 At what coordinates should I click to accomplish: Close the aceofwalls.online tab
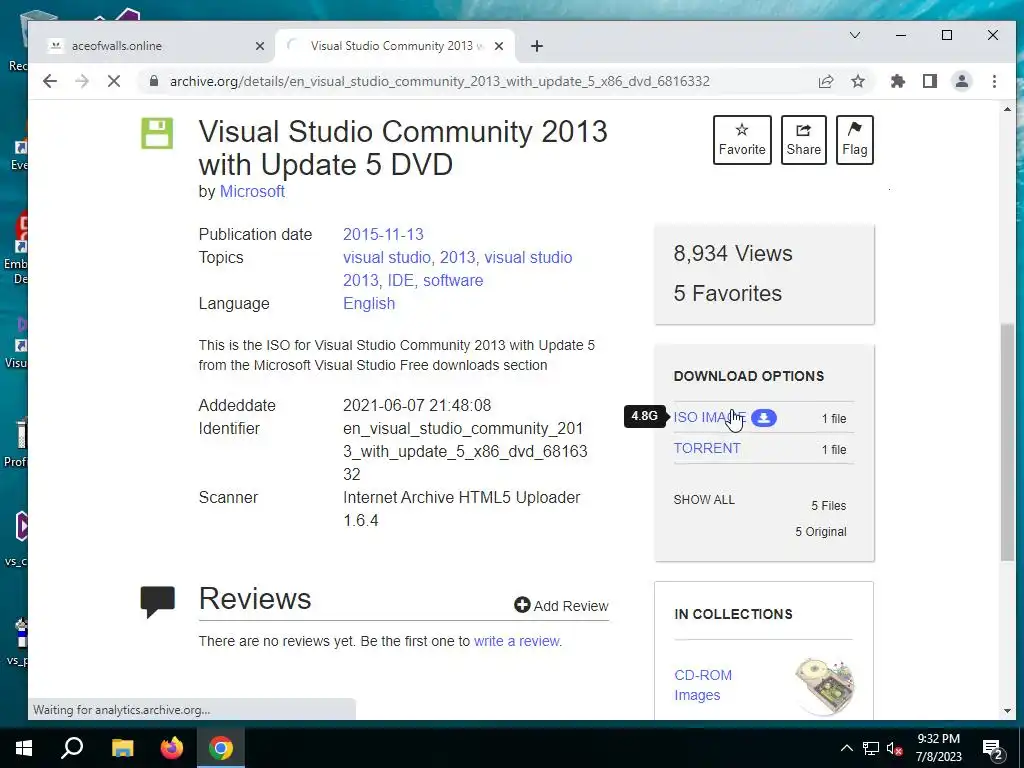coord(260,46)
